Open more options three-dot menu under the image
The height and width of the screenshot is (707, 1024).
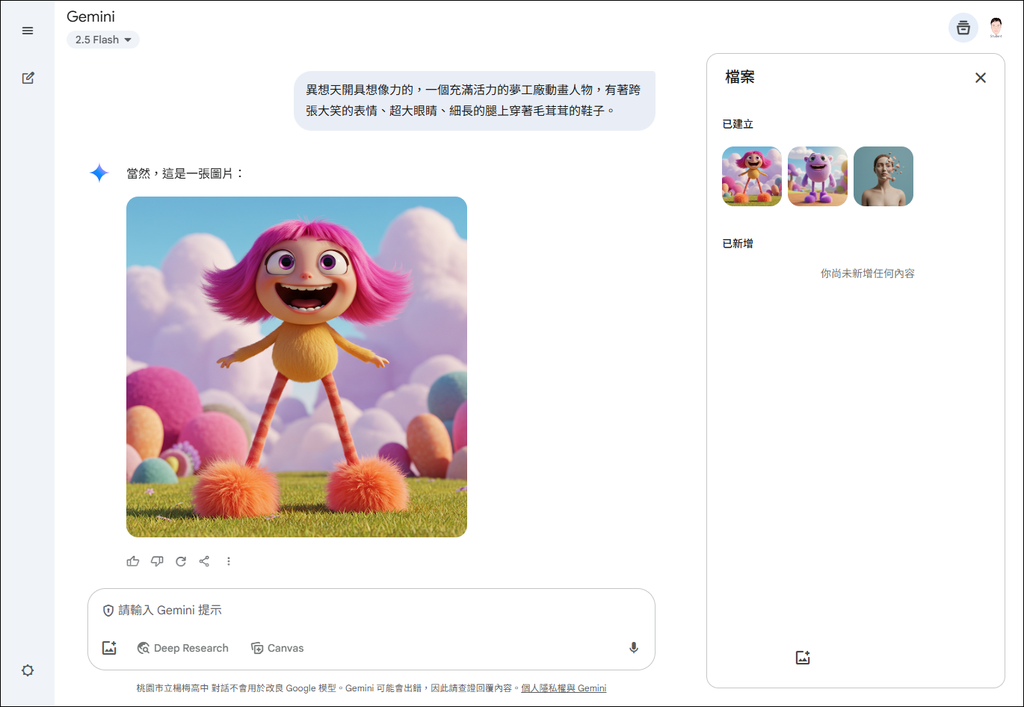point(229,561)
